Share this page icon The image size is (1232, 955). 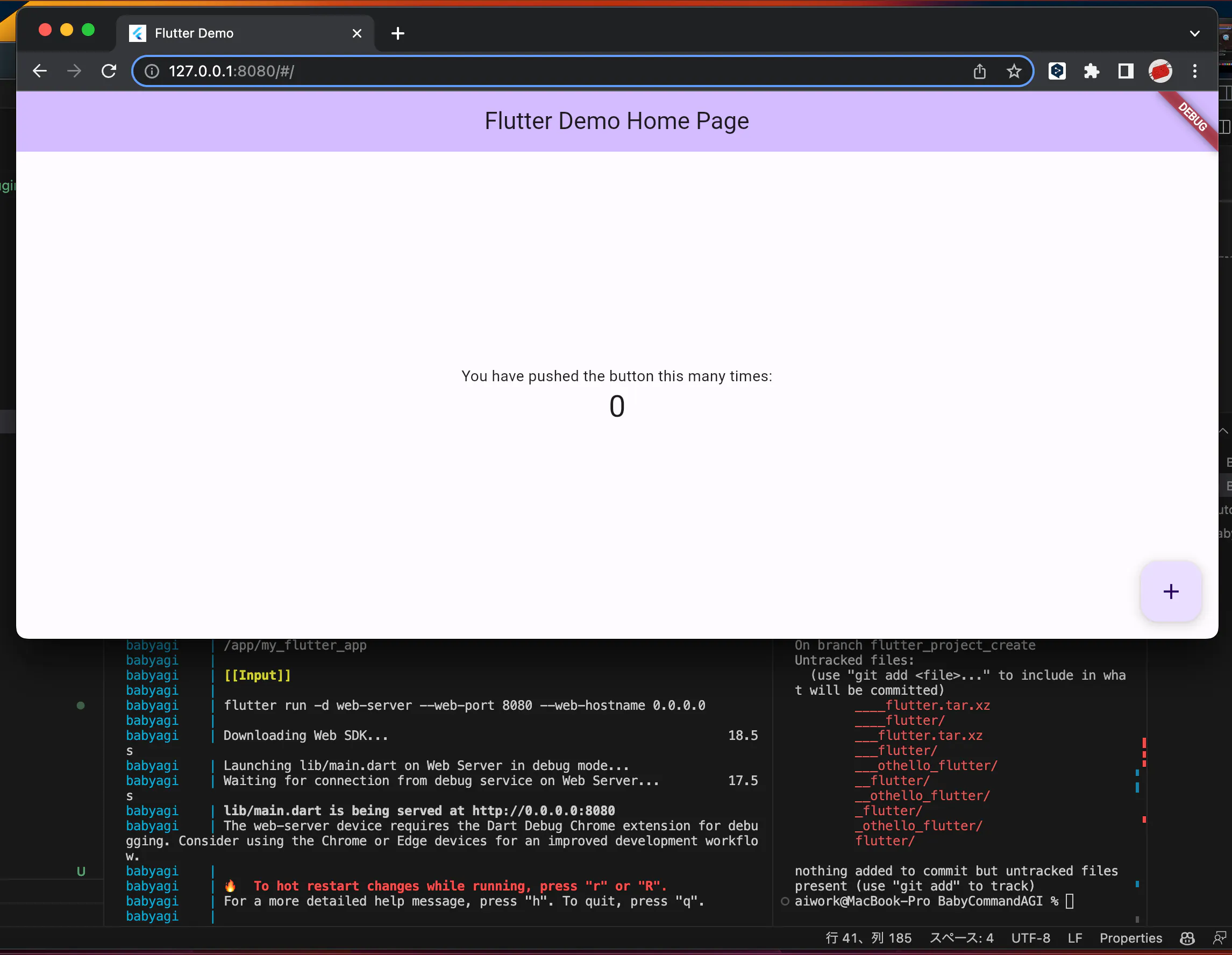pyautogui.click(x=979, y=71)
